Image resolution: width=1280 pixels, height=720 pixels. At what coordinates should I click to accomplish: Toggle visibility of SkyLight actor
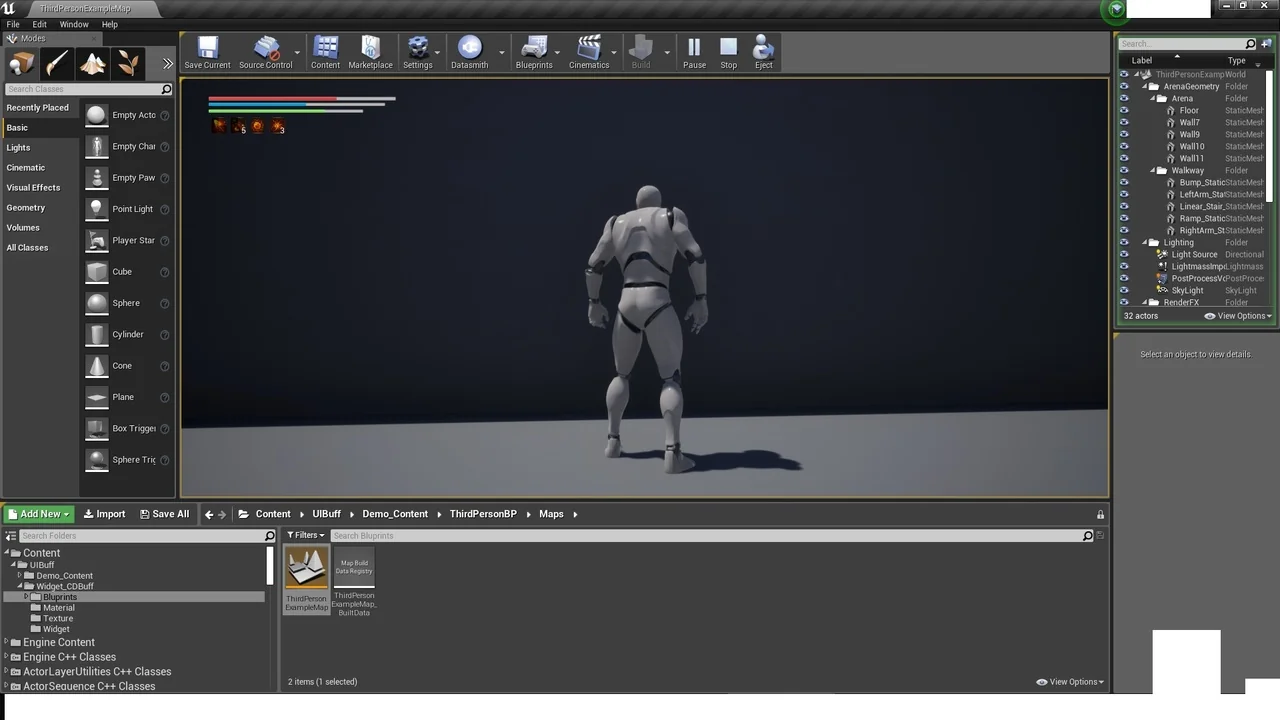point(1124,290)
